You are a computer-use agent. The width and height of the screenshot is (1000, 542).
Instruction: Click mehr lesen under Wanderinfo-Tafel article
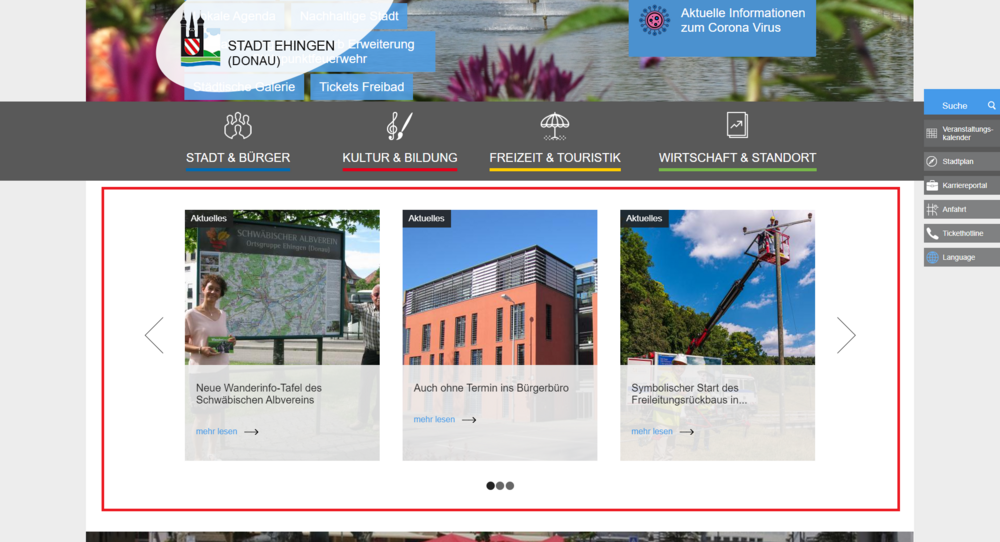pos(216,432)
